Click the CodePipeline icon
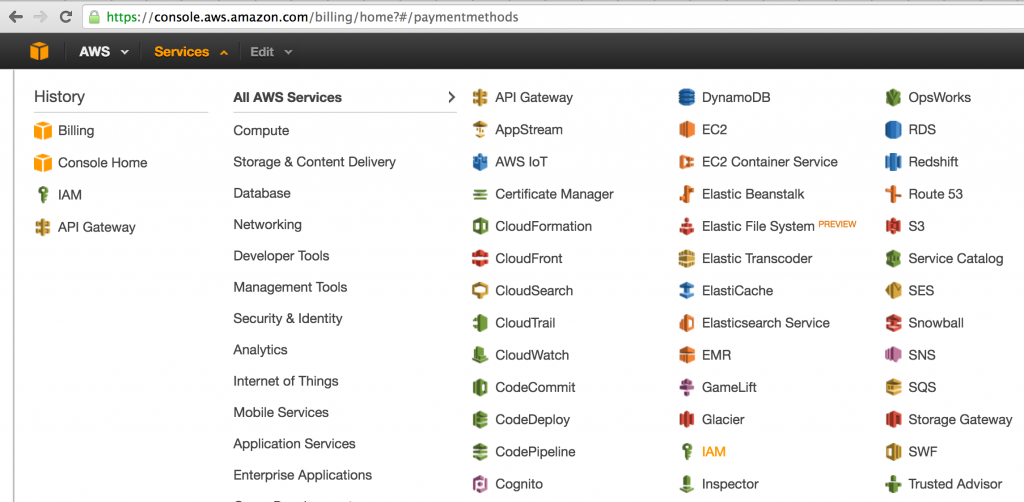Screen dimensions: 1024x502 click(480, 452)
